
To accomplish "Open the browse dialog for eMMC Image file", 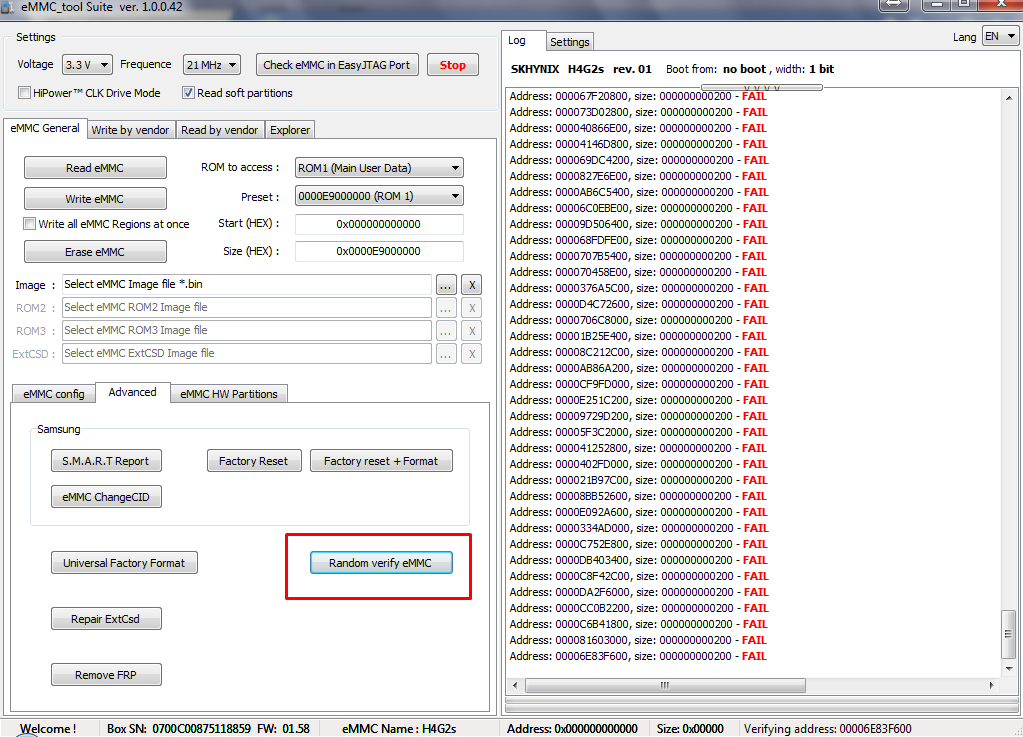I will pos(445,285).
